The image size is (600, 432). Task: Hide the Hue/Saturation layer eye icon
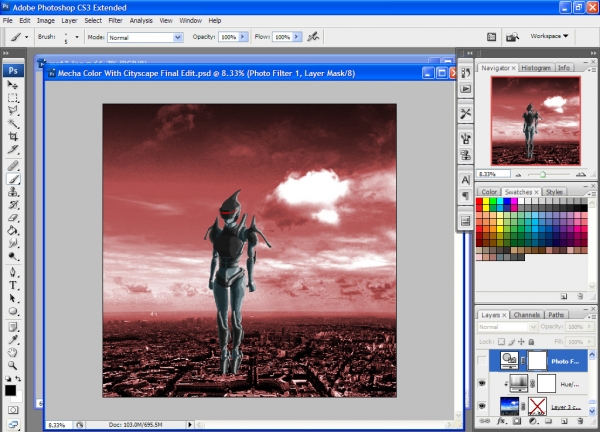(x=482, y=383)
